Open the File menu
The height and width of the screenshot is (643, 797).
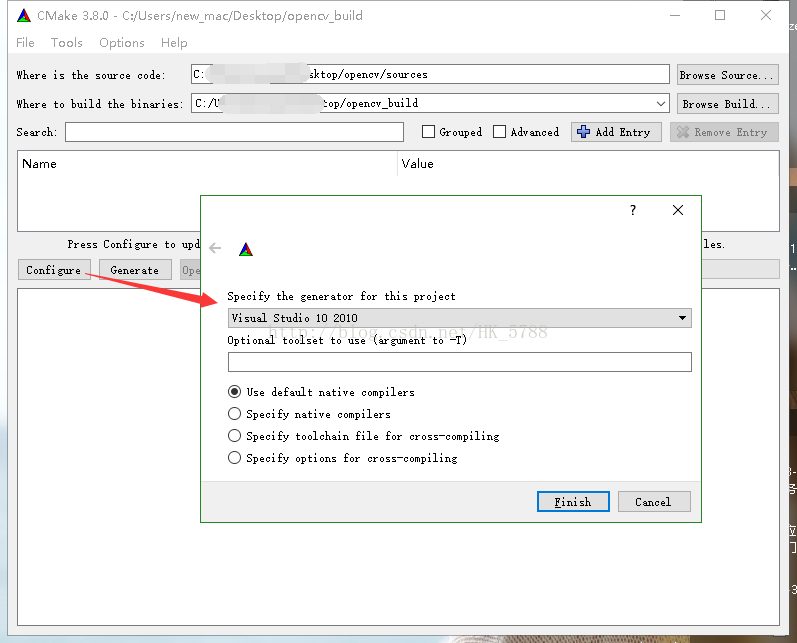point(25,43)
